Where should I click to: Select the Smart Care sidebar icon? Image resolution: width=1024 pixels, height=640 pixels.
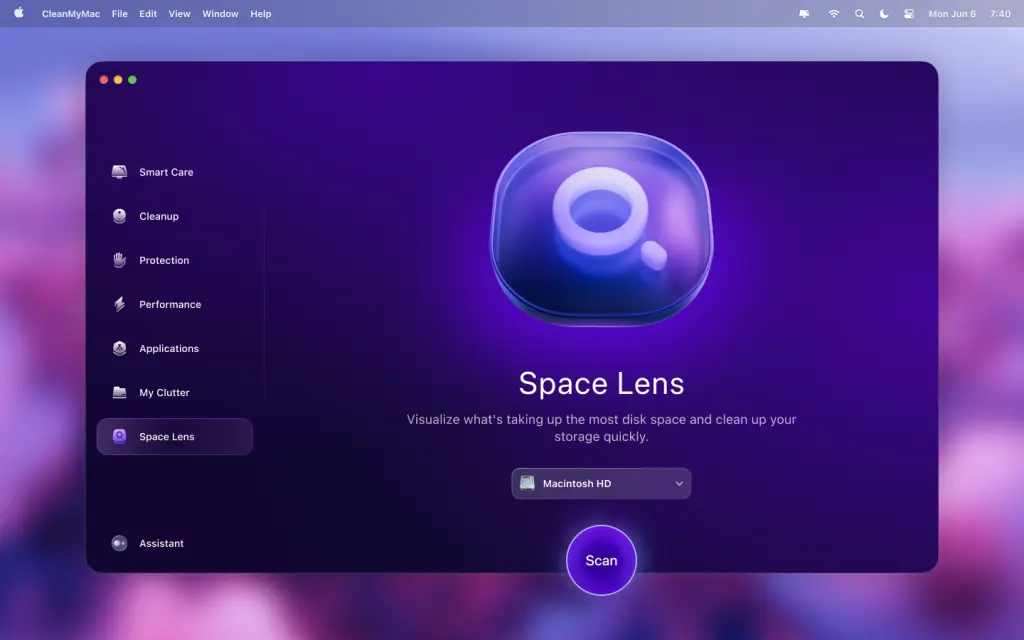click(x=120, y=172)
